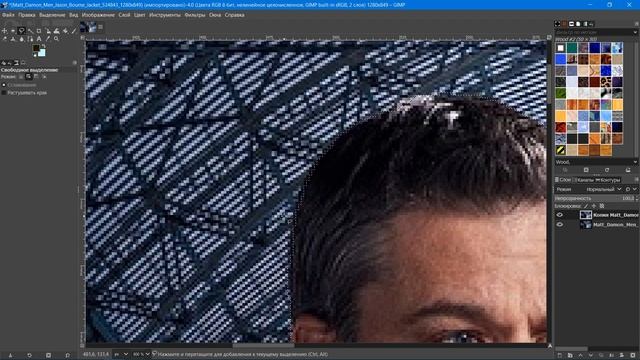Pick the yellow-black striped warning pattern

click(x=561, y=150)
